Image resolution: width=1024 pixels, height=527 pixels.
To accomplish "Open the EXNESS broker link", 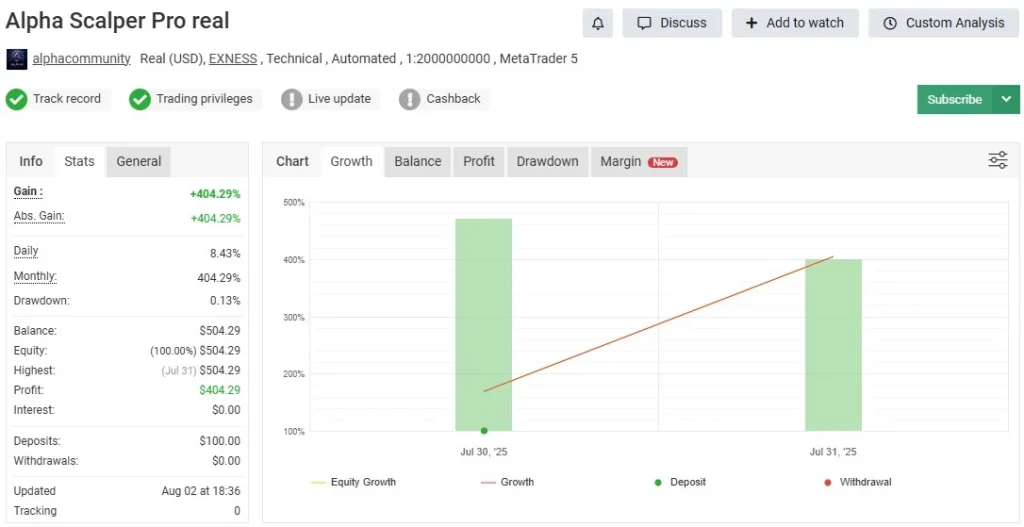I will click(x=232, y=59).
